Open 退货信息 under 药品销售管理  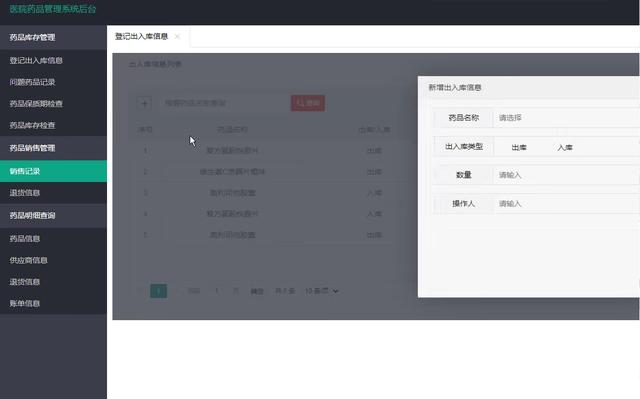click(53, 193)
